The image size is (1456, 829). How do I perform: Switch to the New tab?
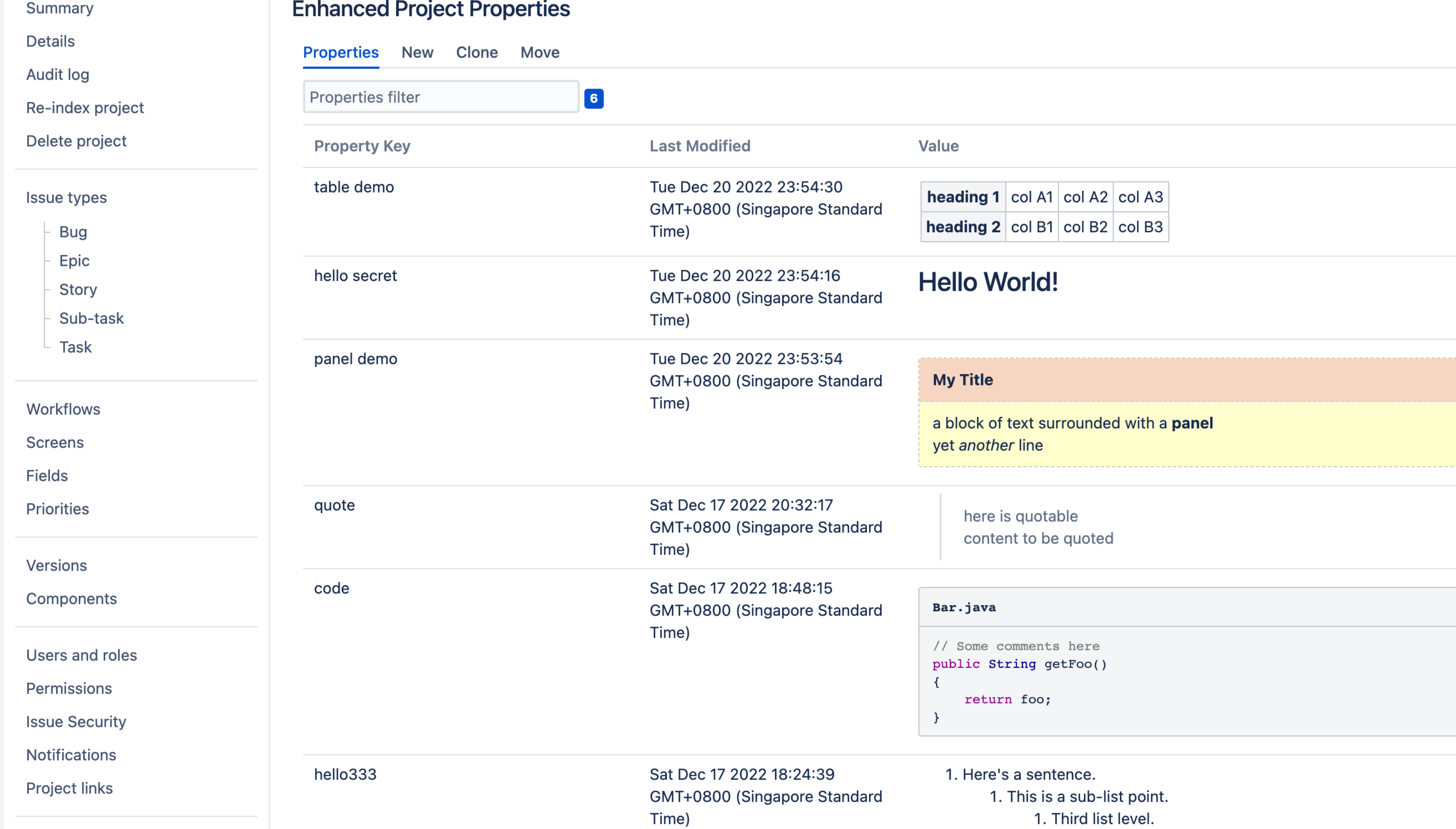(x=417, y=53)
